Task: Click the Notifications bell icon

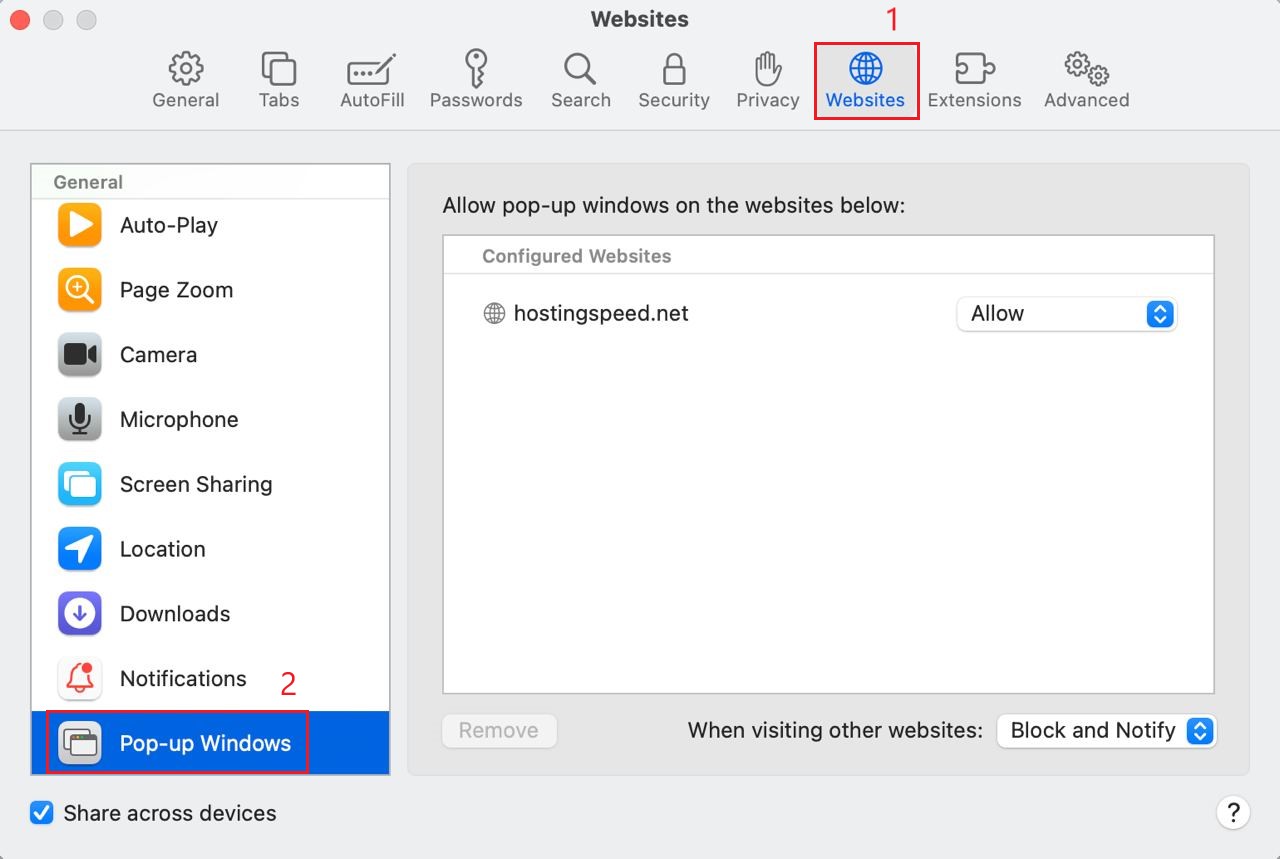Action: [x=79, y=678]
